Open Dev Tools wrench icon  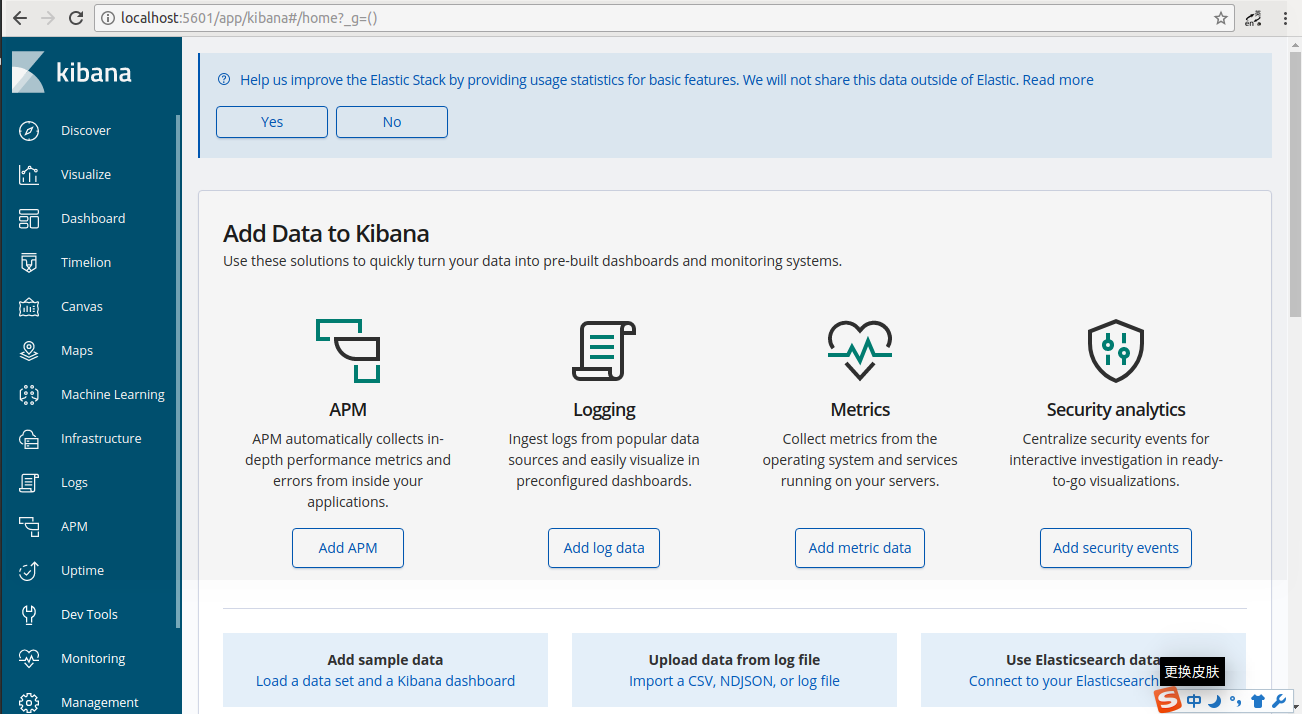[x=29, y=615]
